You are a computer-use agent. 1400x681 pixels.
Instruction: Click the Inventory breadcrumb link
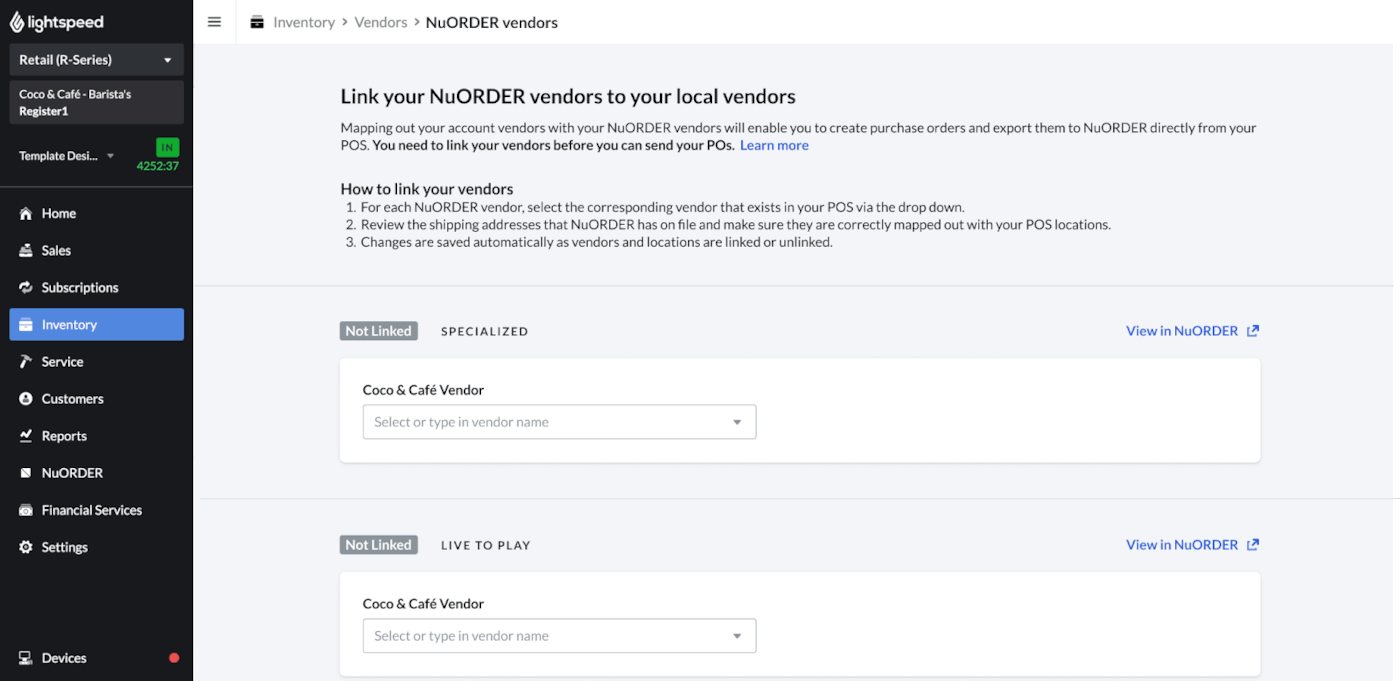click(304, 22)
